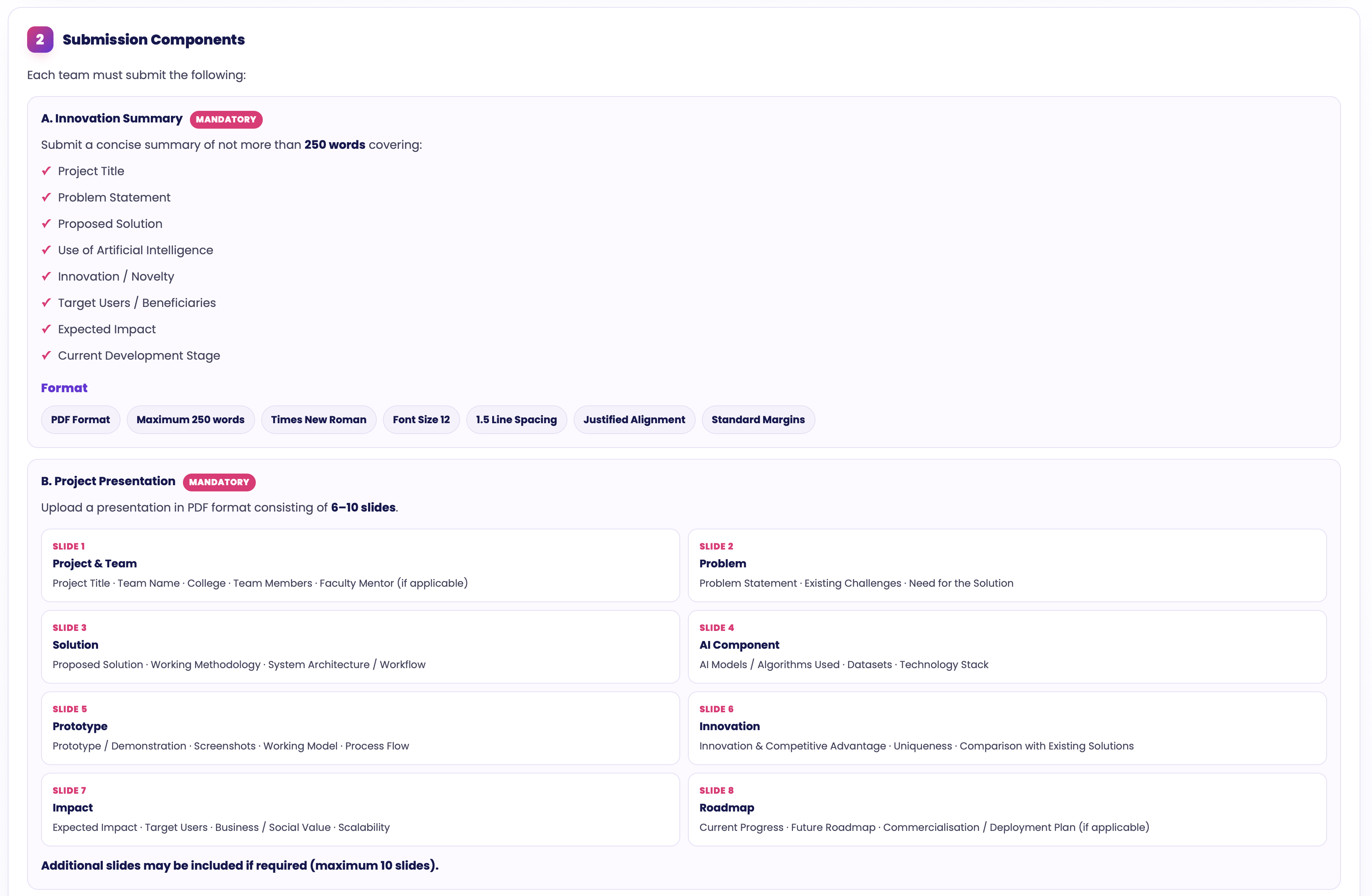Viewport: 1372px width, 896px height.
Task: Click the text 'Each team must submit the following:'
Action: pyautogui.click(x=137, y=75)
